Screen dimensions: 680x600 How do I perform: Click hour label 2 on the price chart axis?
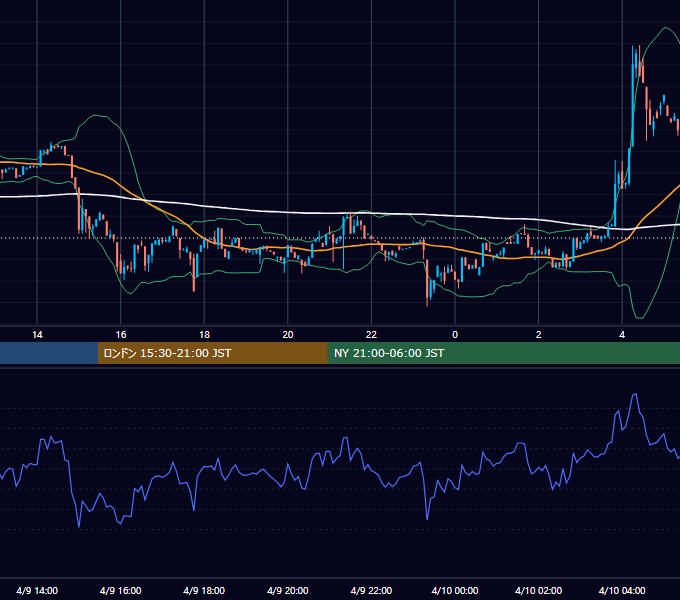pyautogui.click(x=539, y=335)
